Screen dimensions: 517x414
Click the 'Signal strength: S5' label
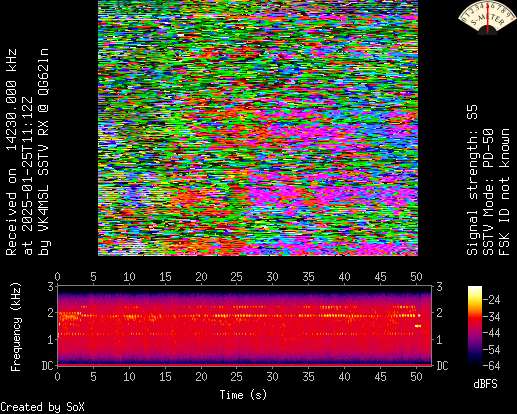coord(472,180)
